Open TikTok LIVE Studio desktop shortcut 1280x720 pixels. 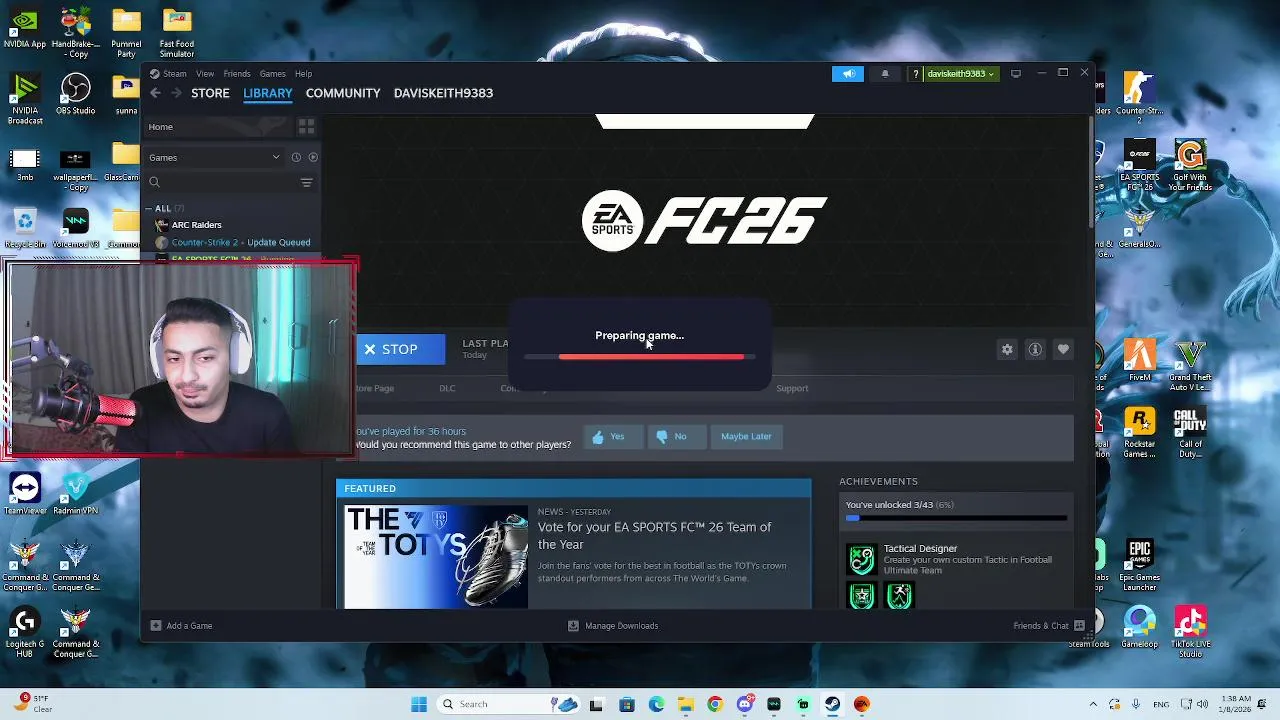(x=1190, y=631)
